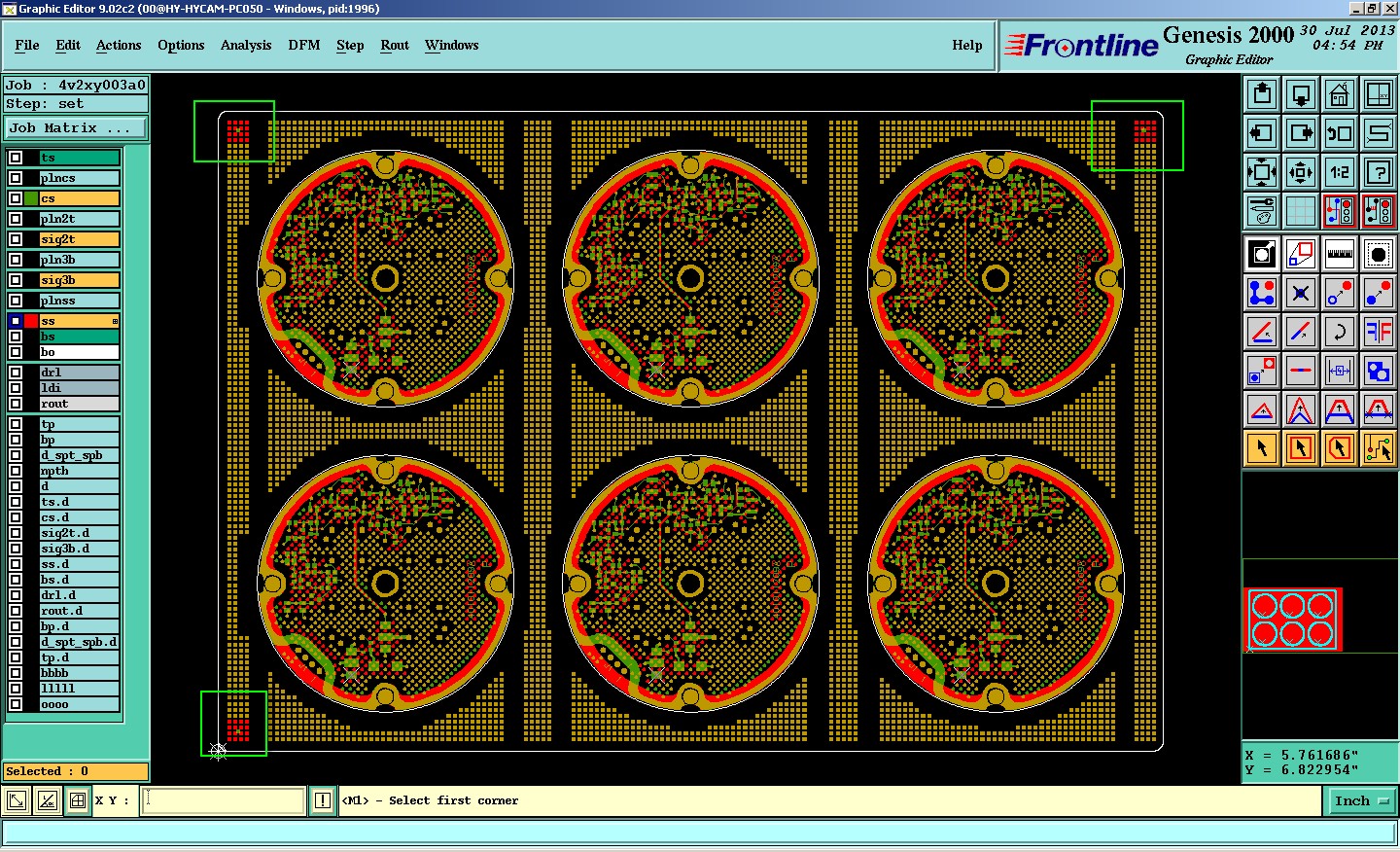This screenshot has height=852, width=1400.
Task: Click the red color swatch of ss layer
Action: (31, 321)
